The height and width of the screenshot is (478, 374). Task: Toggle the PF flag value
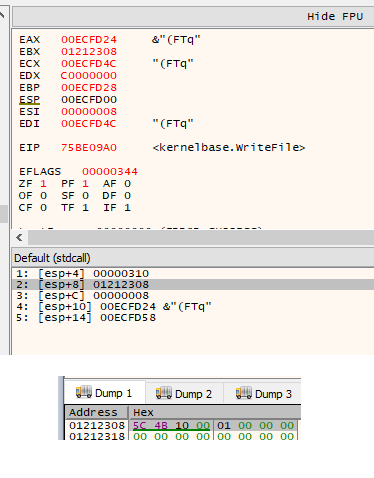tap(85, 184)
